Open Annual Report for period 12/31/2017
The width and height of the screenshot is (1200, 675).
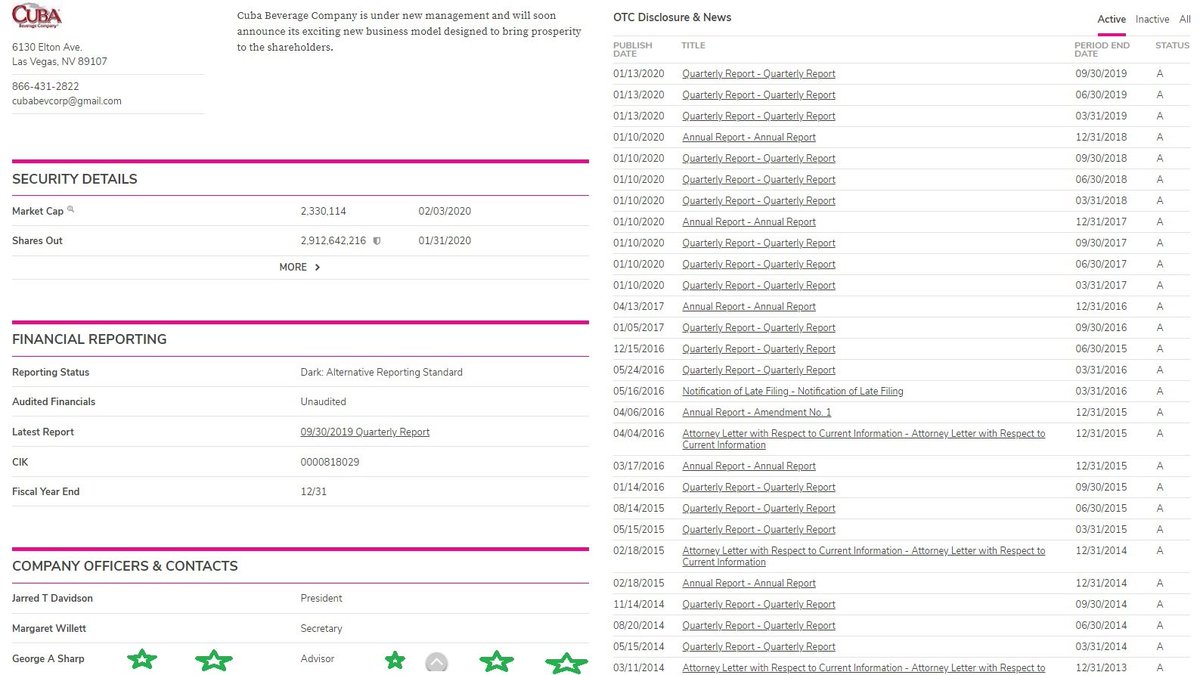tap(749, 222)
